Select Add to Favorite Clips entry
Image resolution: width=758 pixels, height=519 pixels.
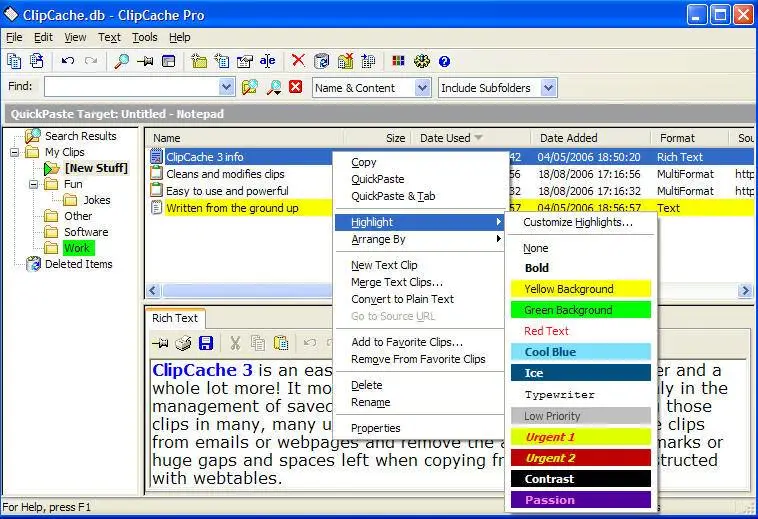(420, 342)
